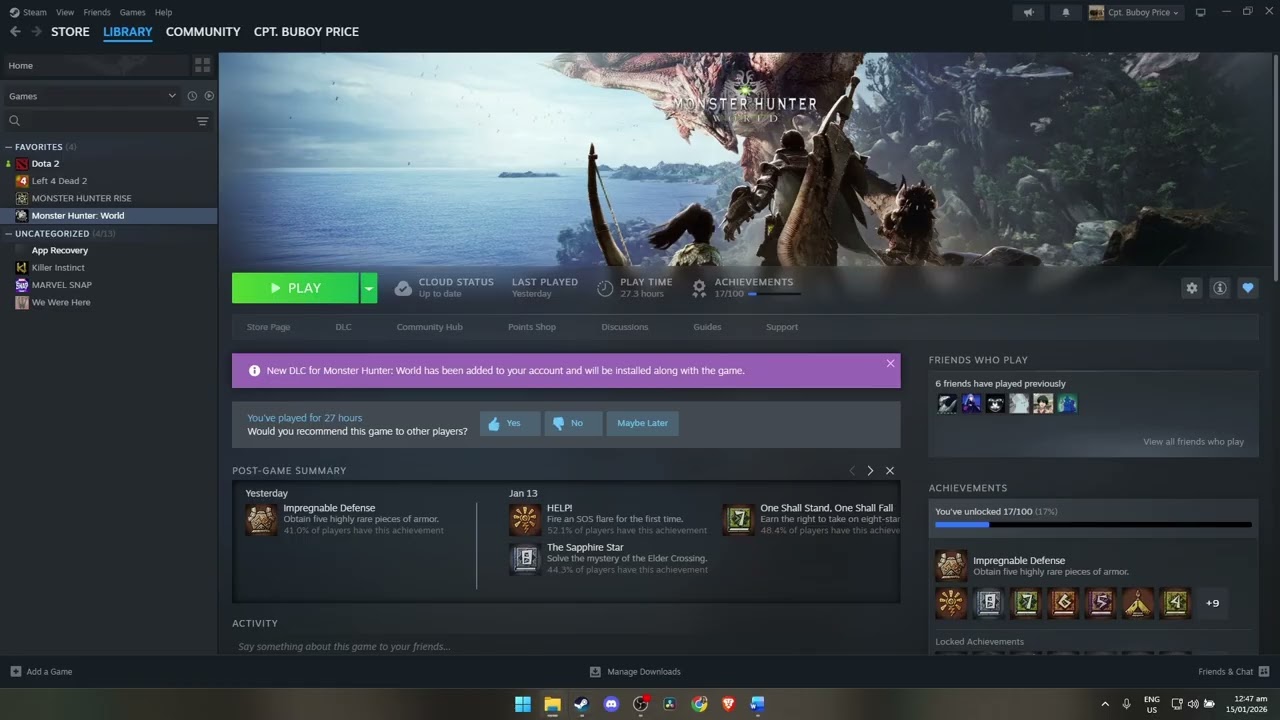Open the Help menu
This screenshot has height=720, width=1280.
coord(163,12)
